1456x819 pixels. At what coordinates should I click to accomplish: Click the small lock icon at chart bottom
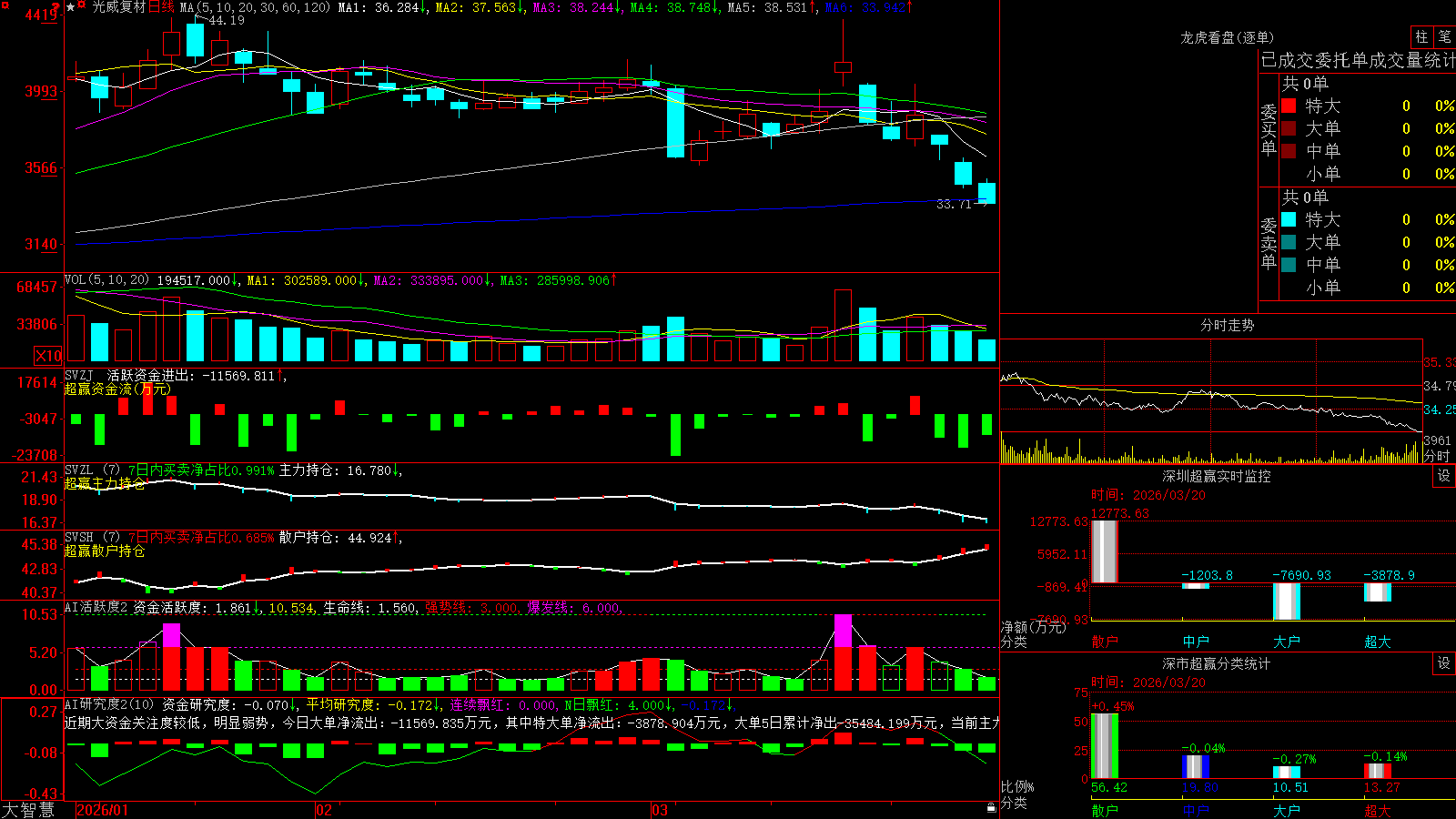[991, 807]
